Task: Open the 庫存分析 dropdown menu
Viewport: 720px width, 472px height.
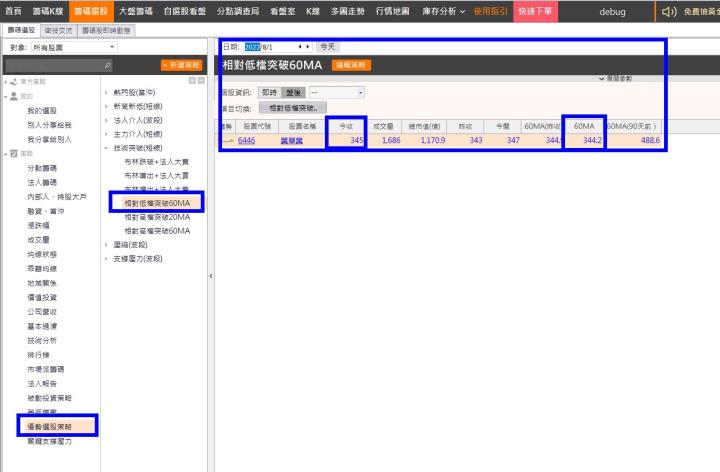Action: [x=444, y=11]
